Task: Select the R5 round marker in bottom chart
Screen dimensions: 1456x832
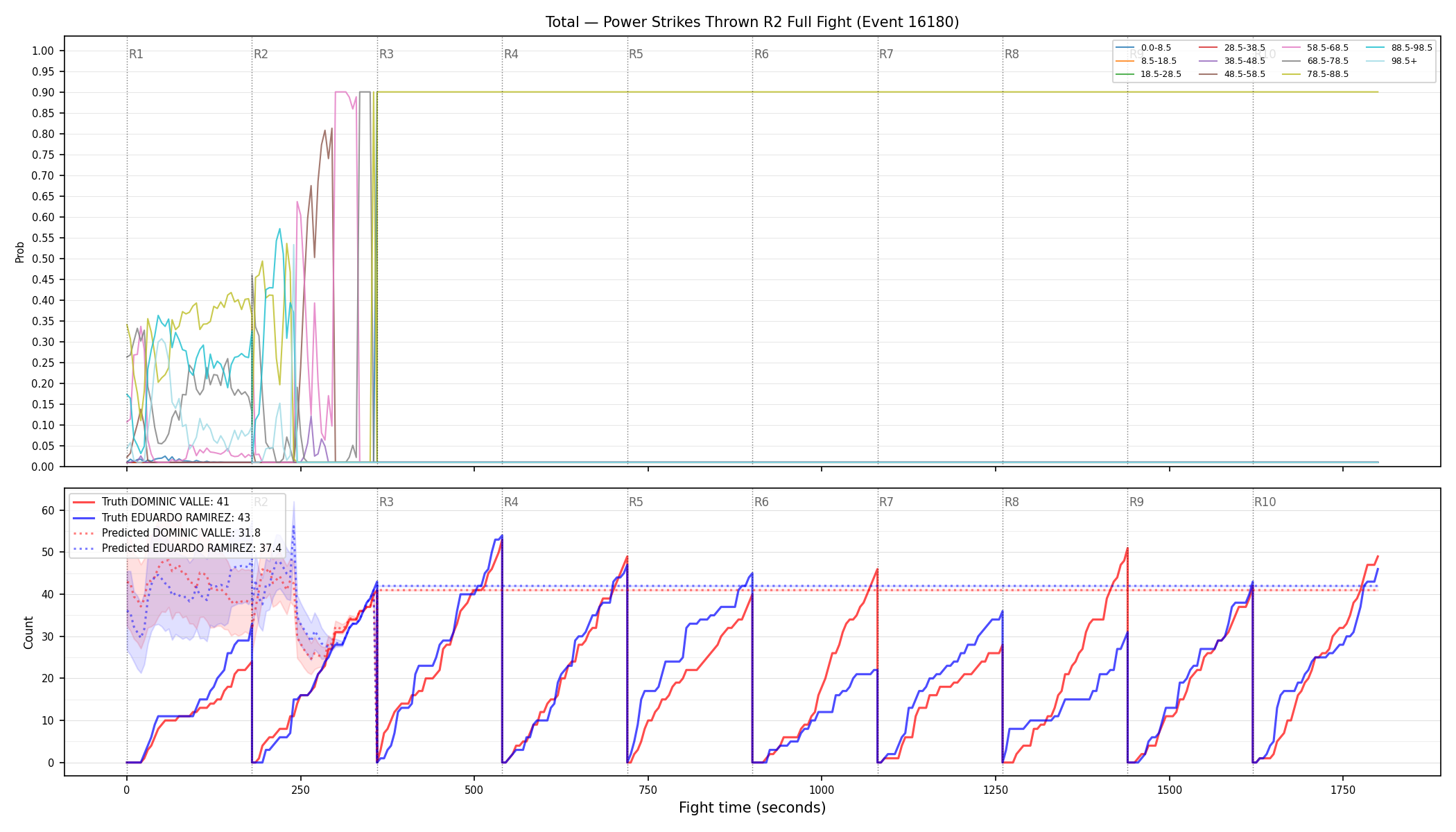Action: (636, 502)
